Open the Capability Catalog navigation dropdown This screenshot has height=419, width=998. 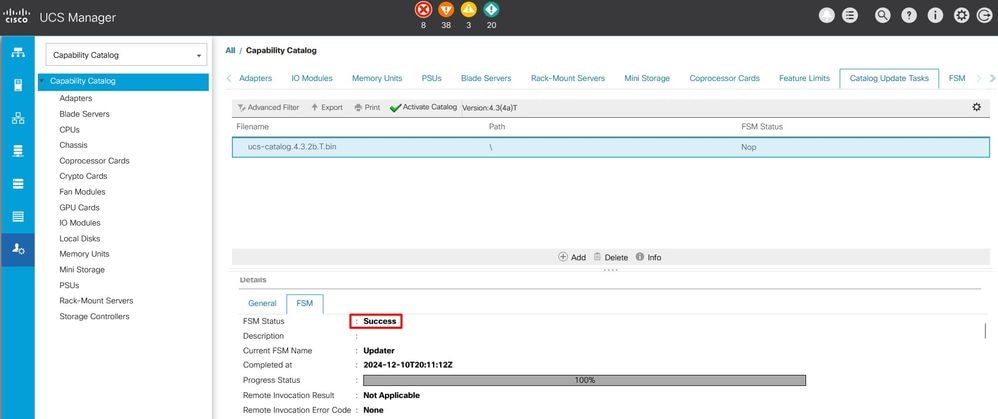point(127,55)
